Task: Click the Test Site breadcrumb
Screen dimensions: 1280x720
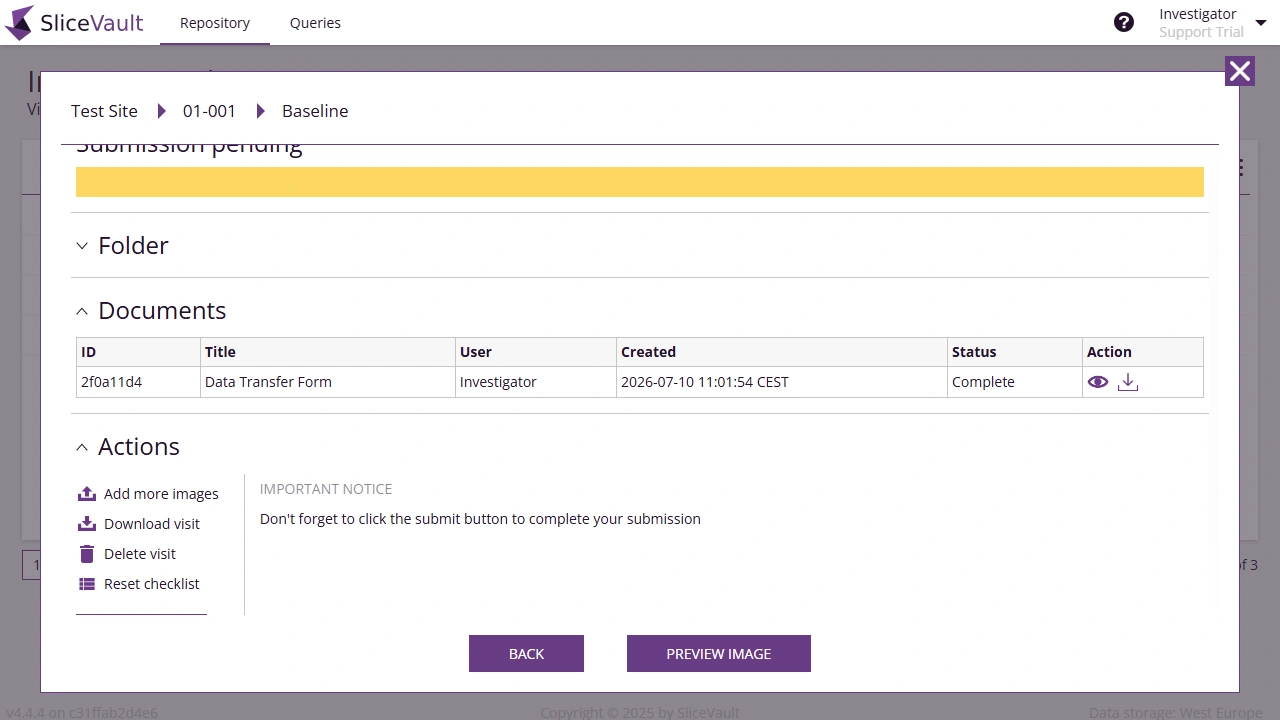Action: [x=104, y=111]
